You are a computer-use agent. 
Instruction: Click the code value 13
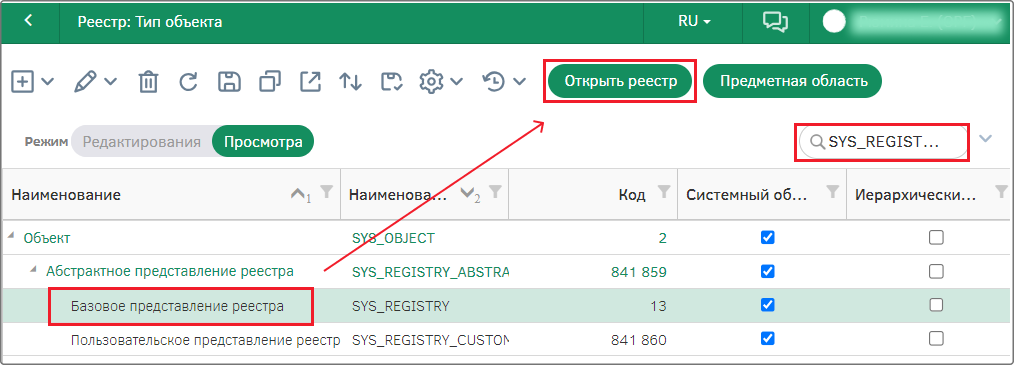point(658,306)
